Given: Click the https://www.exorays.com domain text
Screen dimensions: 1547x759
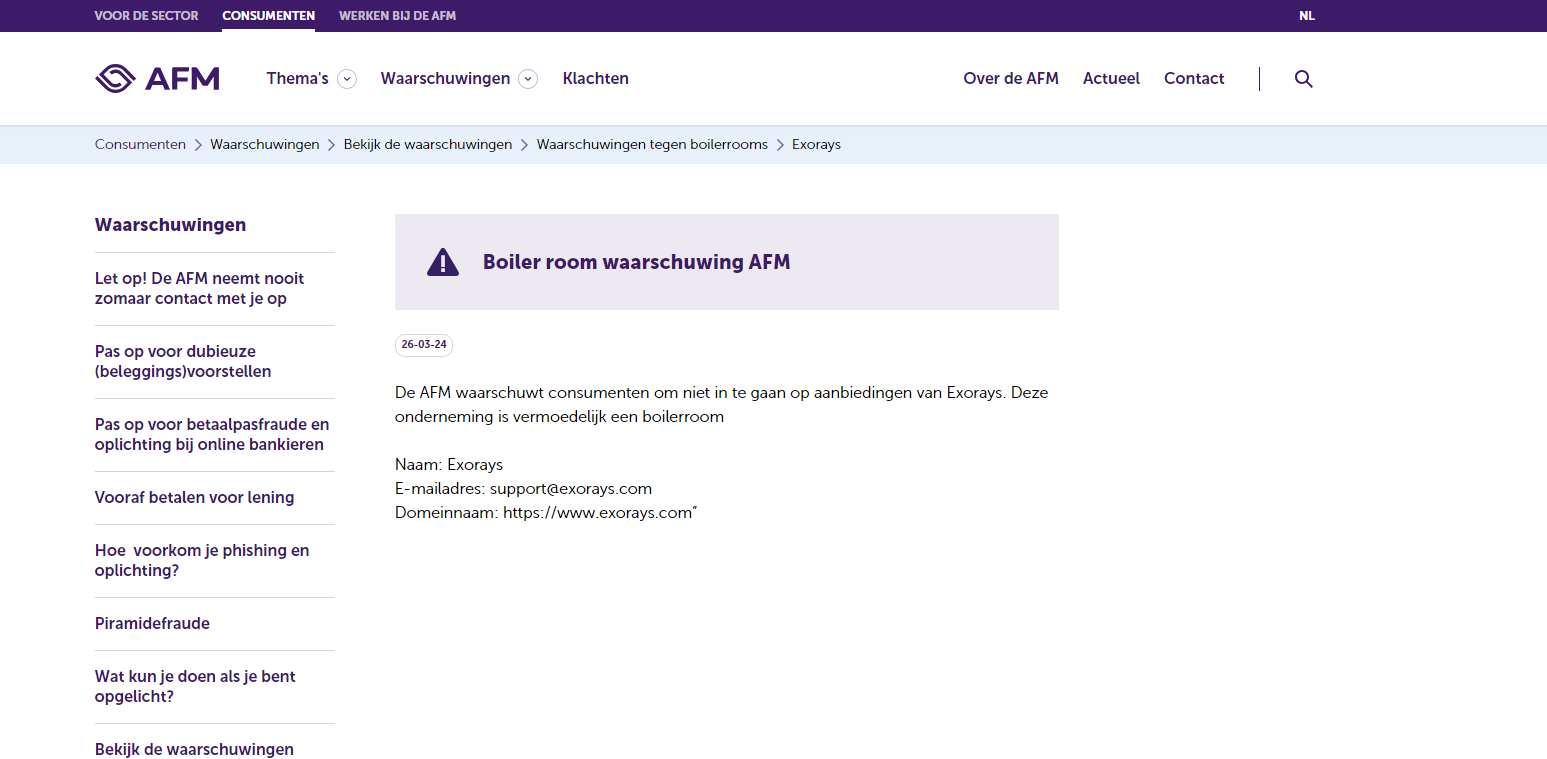Looking at the screenshot, I should [598, 513].
